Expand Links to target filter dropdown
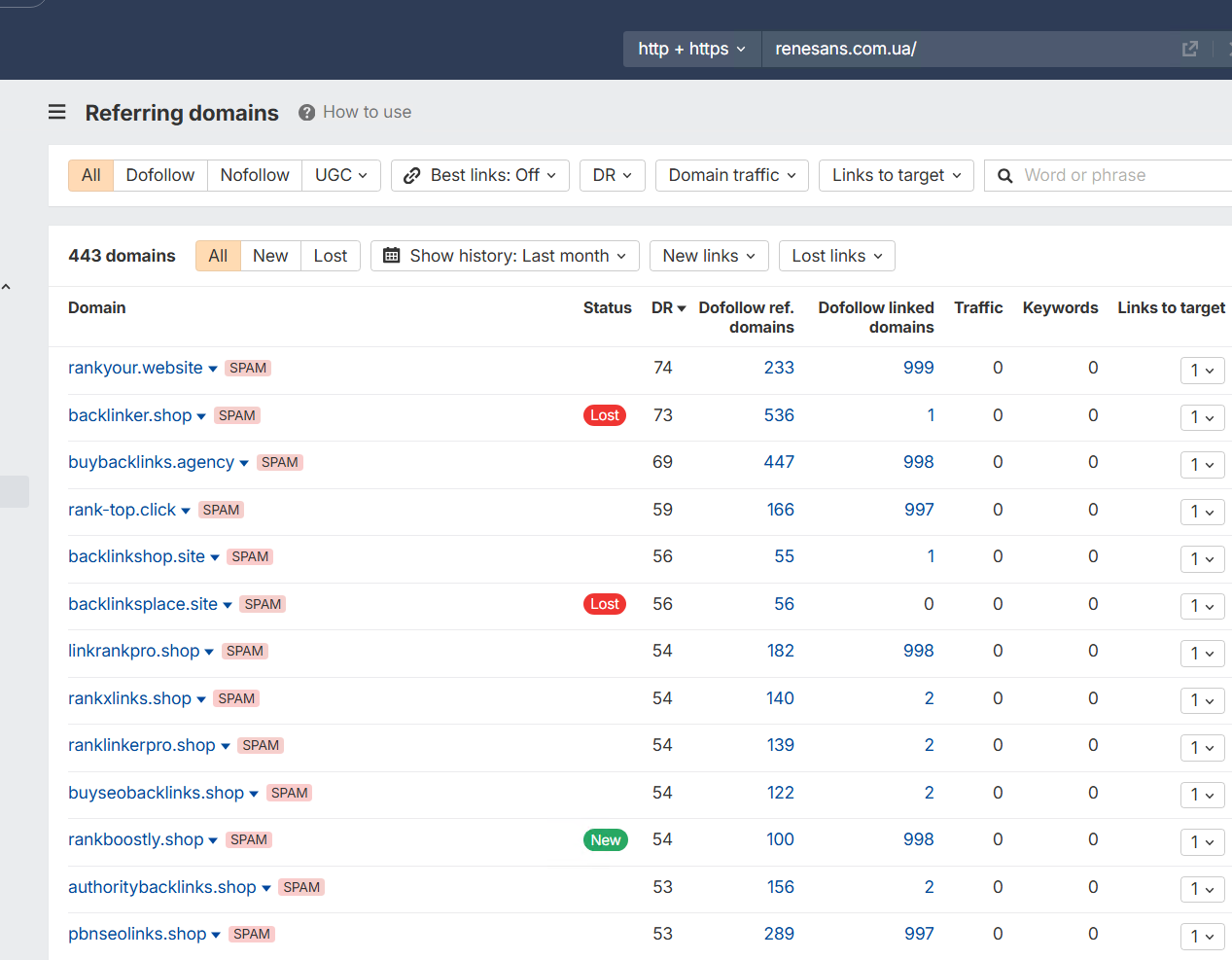This screenshot has height=960, width=1232. [x=897, y=175]
